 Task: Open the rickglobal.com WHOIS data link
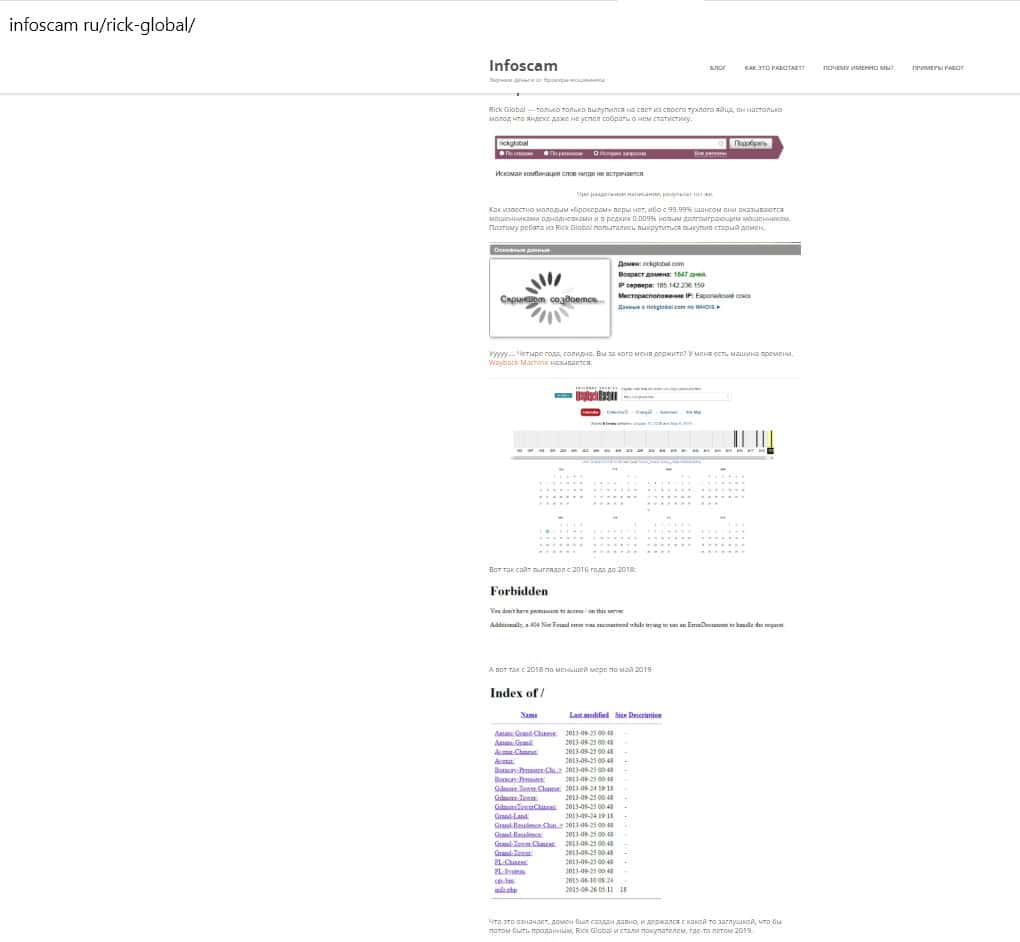point(669,307)
